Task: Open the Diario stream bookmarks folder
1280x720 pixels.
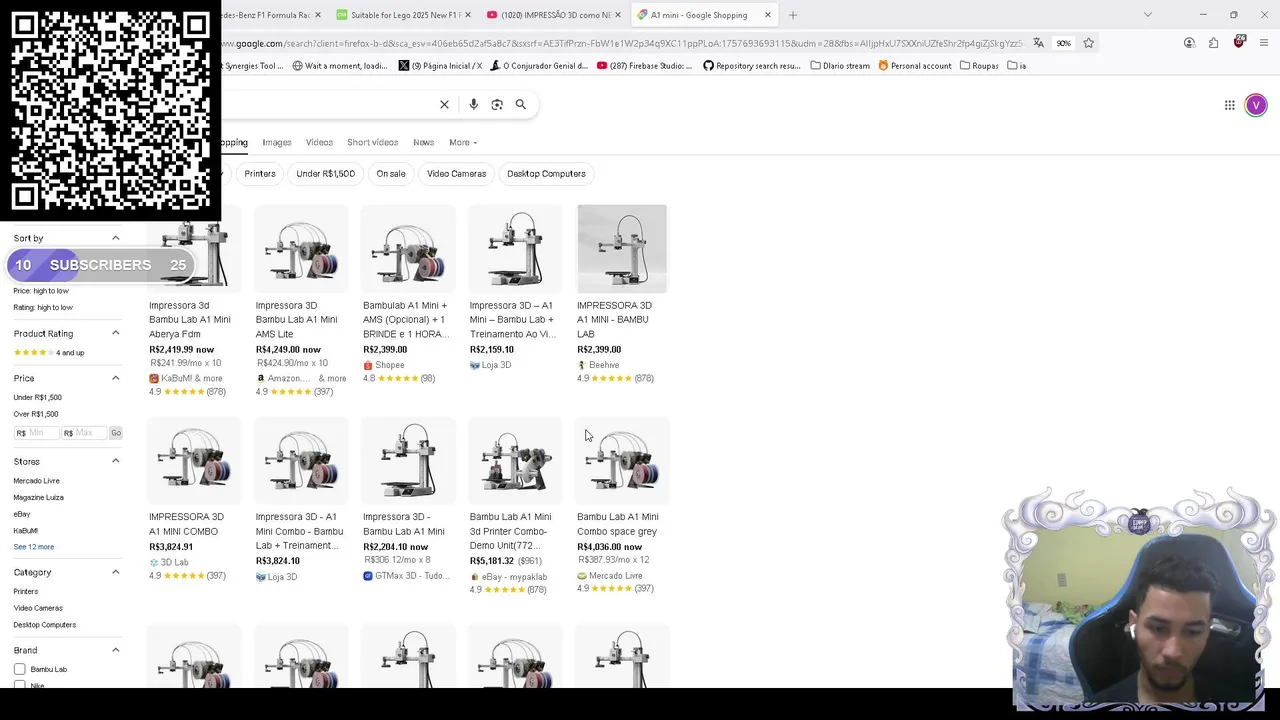Action: pos(840,66)
